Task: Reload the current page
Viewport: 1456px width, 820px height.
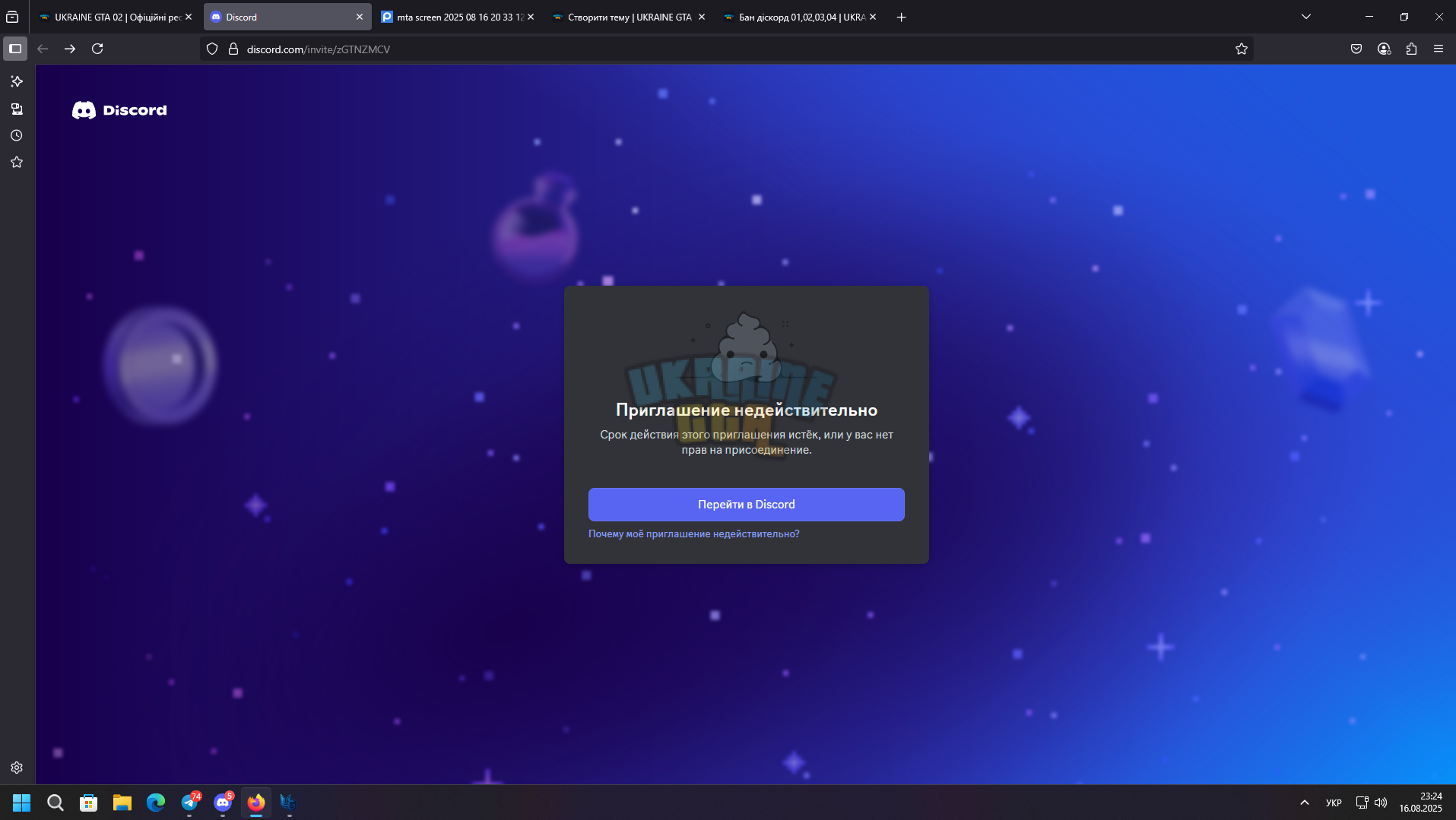Action: pos(97,49)
